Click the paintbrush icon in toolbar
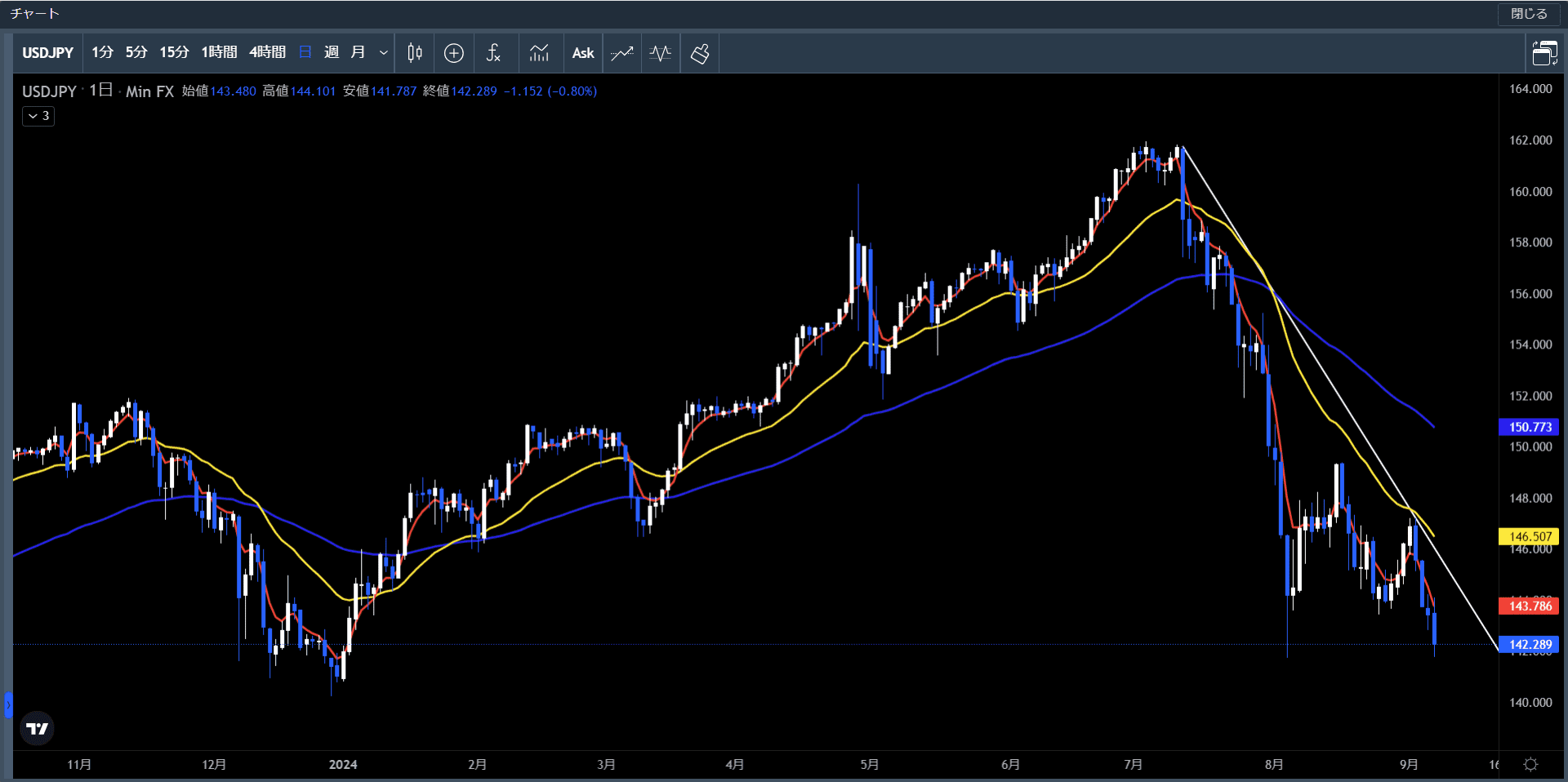Image resolution: width=1568 pixels, height=782 pixels. pos(700,53)
